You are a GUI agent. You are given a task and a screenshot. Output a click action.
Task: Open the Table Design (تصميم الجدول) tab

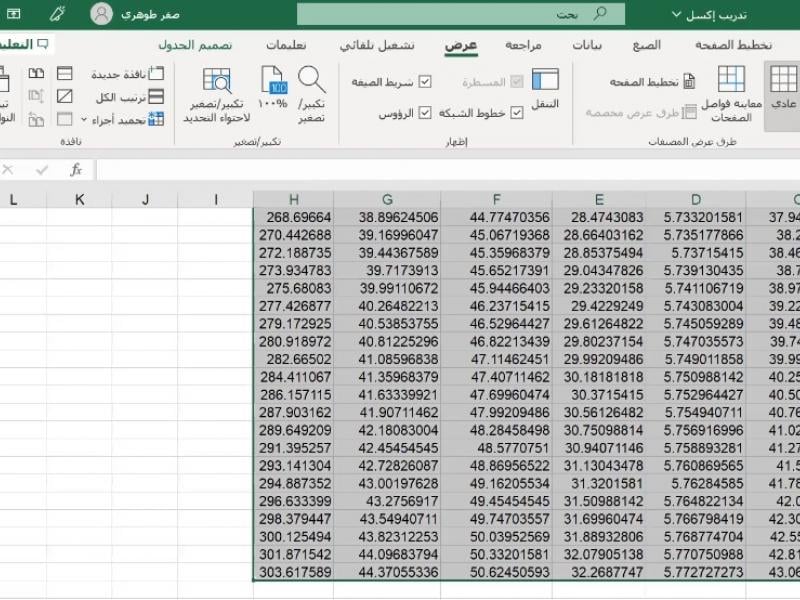pos(195,45)
